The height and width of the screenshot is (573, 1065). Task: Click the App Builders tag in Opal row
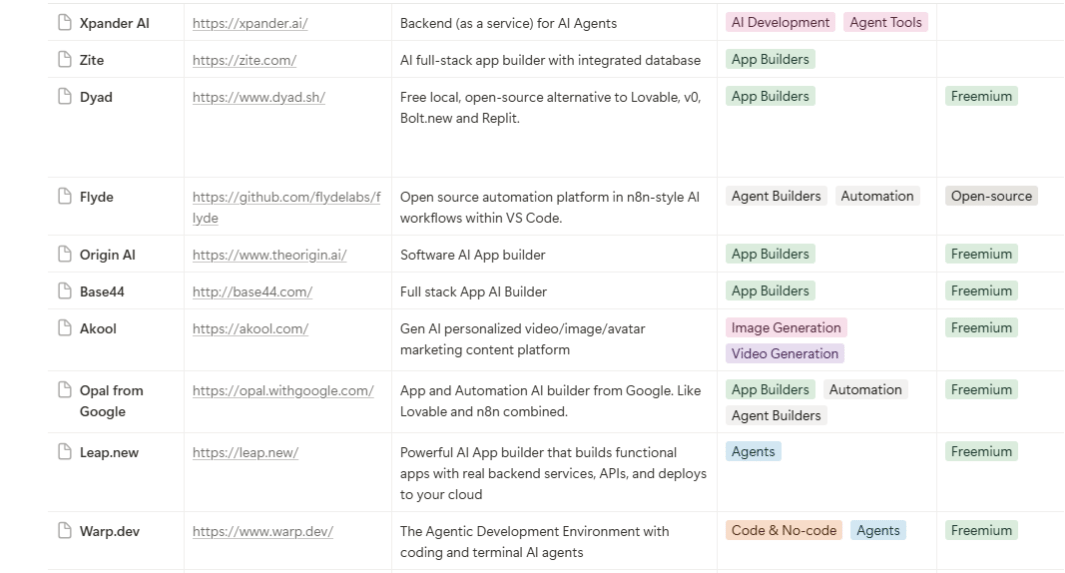pos(770,390)
